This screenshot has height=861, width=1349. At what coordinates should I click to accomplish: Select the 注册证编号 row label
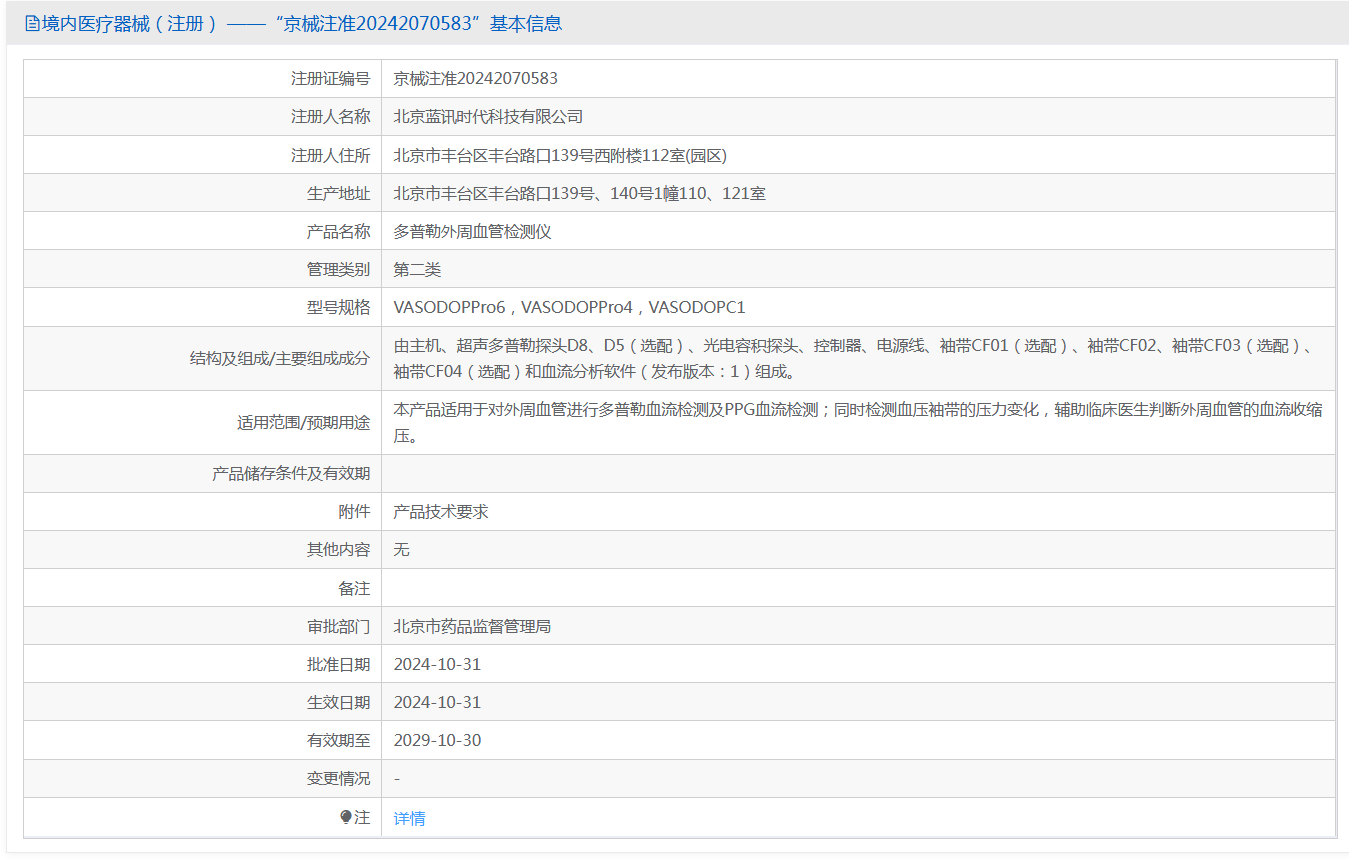pyautogui.click(x=330, y=78)
